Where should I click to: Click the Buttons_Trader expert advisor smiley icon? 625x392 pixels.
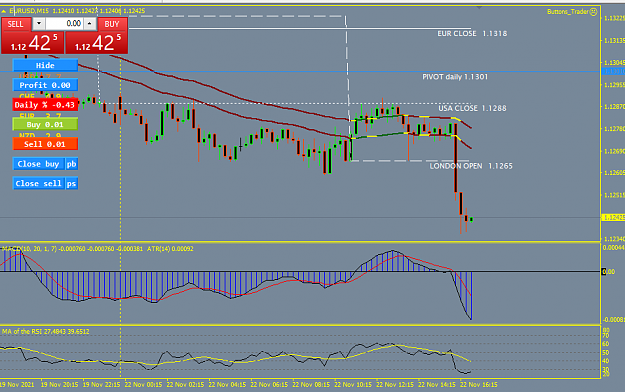[x=594, y=12]
